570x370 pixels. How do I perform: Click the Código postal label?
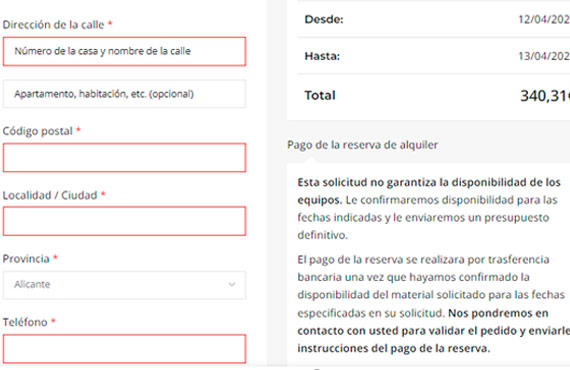pos(38,131)
